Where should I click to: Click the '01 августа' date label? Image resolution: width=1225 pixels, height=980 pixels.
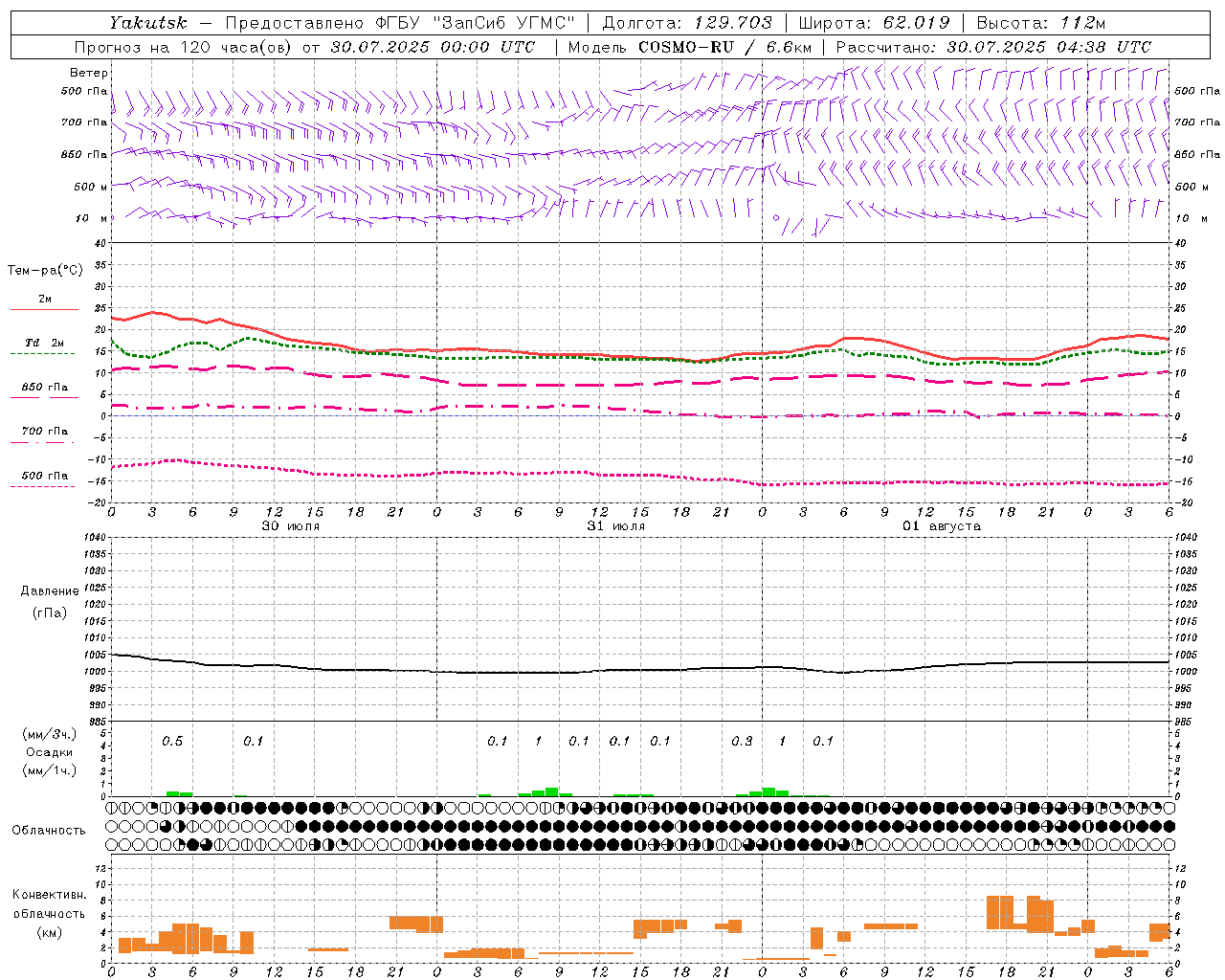click(942, 526)
